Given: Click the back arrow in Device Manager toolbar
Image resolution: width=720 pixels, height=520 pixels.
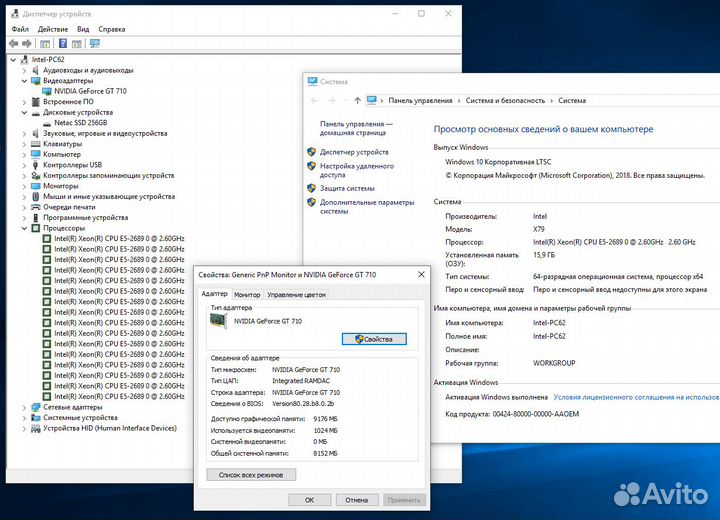Looking at the screenshot, I should pos(13,44).
